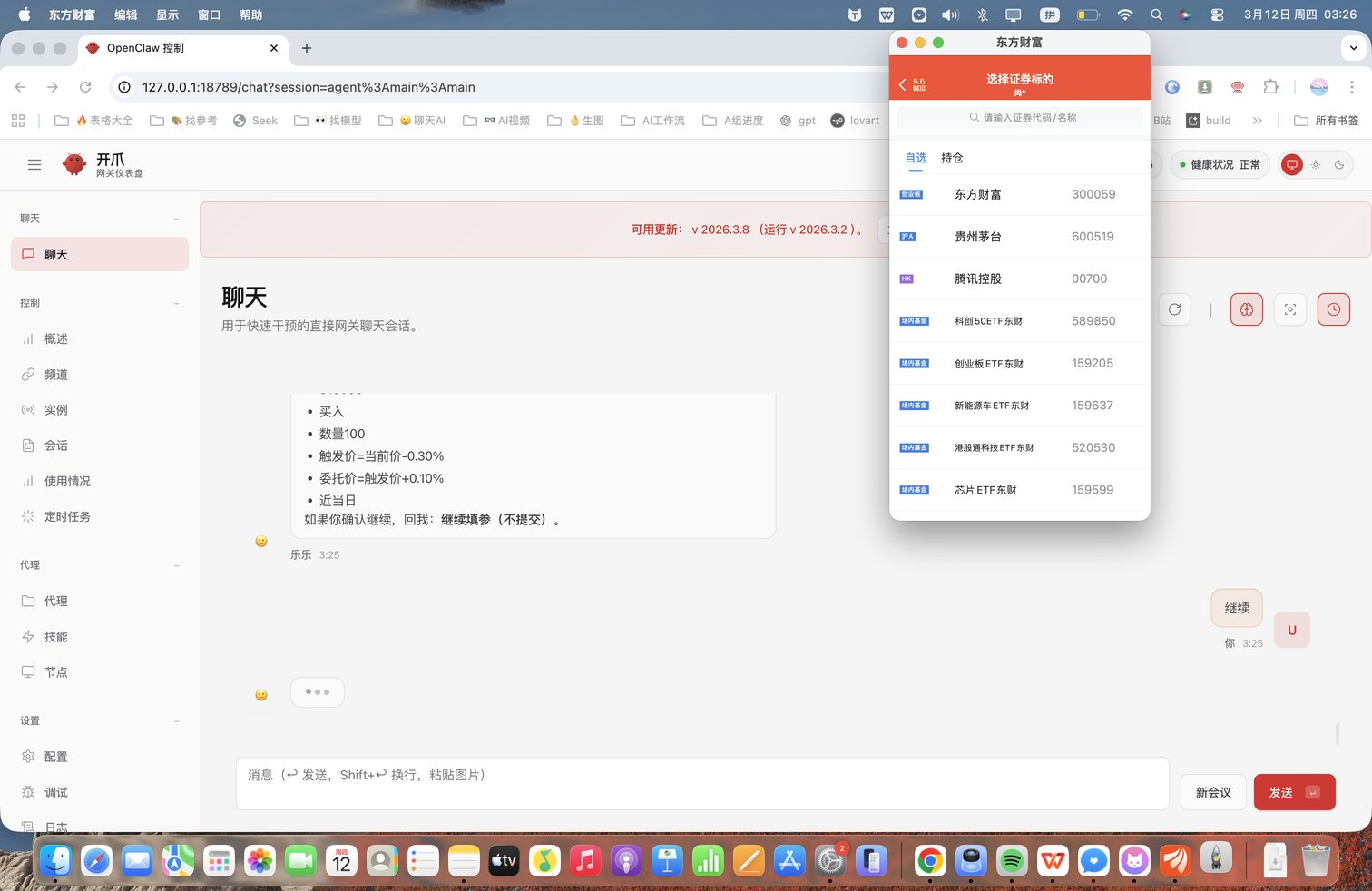Screen dimensions: 1372x891
Task: Open 定时任务 in the sidebar
Action: [x=67, y=516]
